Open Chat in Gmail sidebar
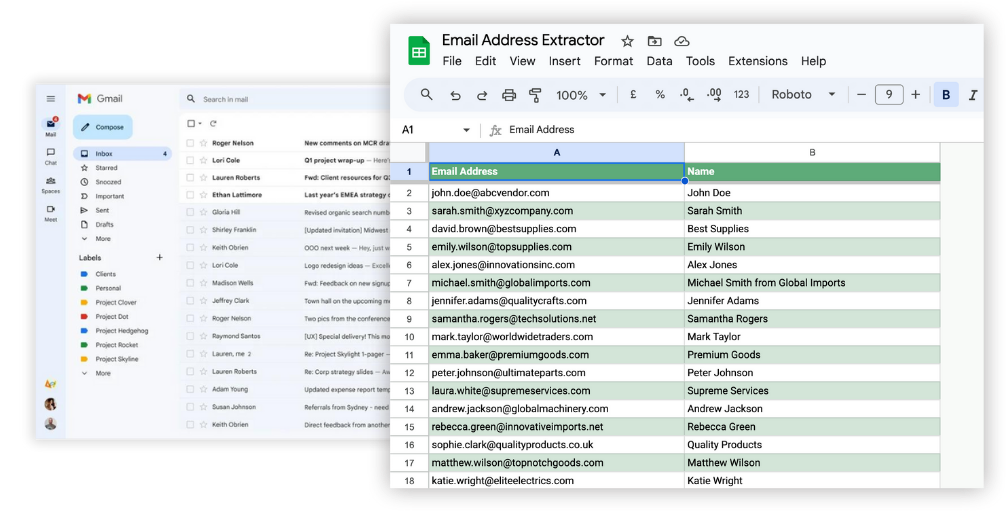1008x512 pixels. (x=51, y=156)
